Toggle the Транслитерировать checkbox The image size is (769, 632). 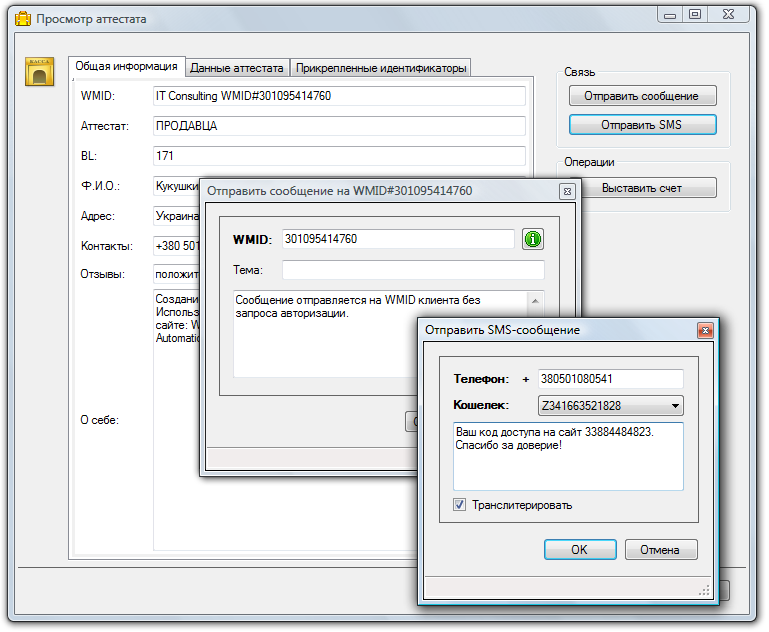[460, 505]
